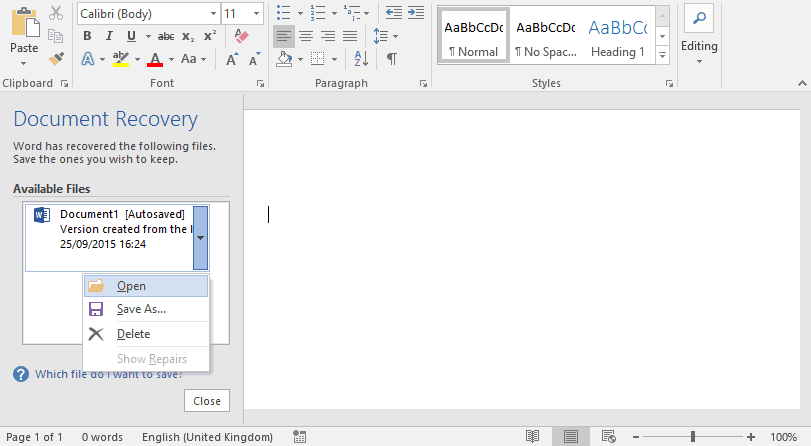Close the Document Recovery pane
The image size is (811, 446).
[207, 401]
